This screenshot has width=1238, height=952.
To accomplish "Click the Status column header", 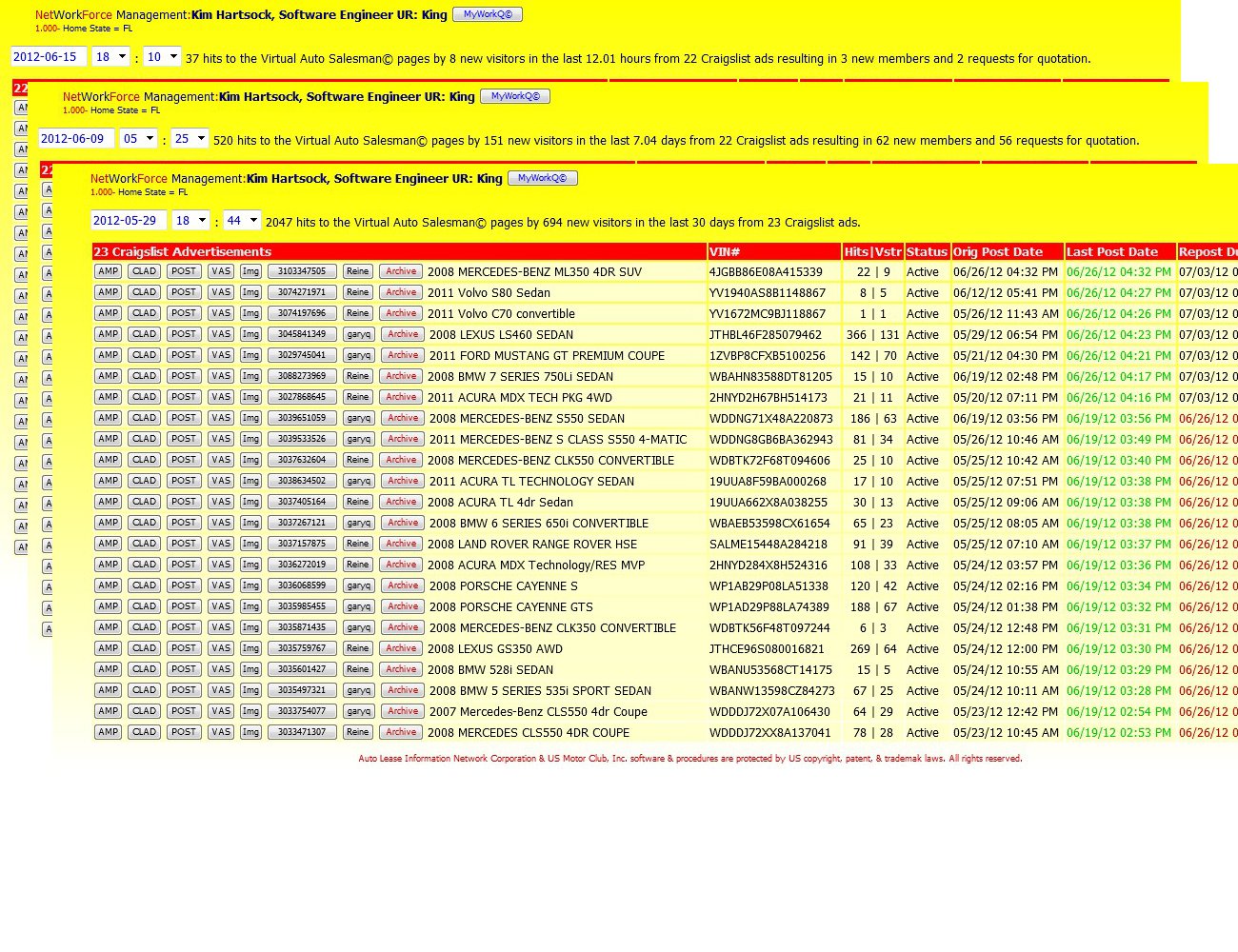I will [x=927, y=251].
